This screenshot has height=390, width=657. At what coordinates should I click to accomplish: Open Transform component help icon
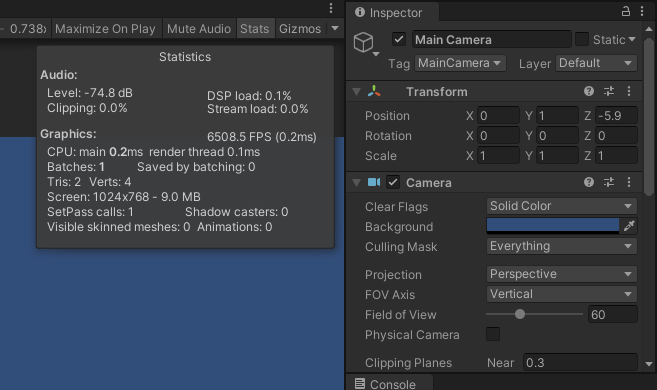[x=589, y=91]
